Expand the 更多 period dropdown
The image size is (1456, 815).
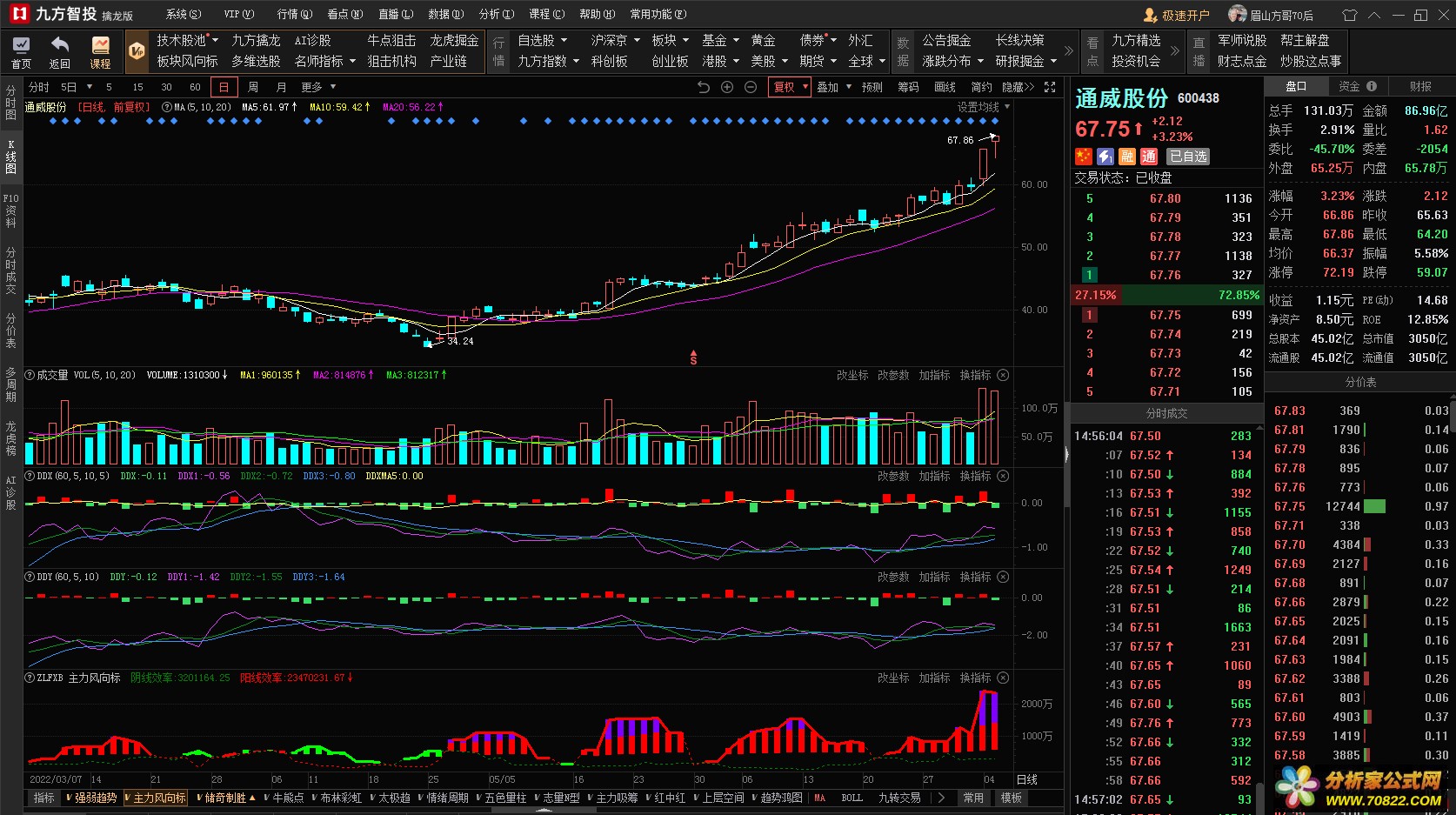coord(318,87)
